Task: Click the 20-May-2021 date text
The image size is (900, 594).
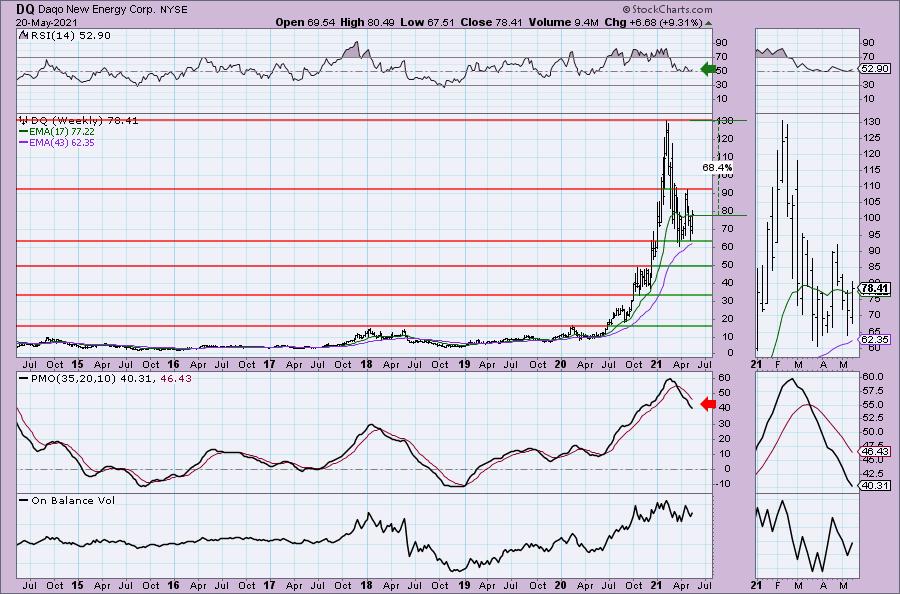Action: (x=46, y=22)
